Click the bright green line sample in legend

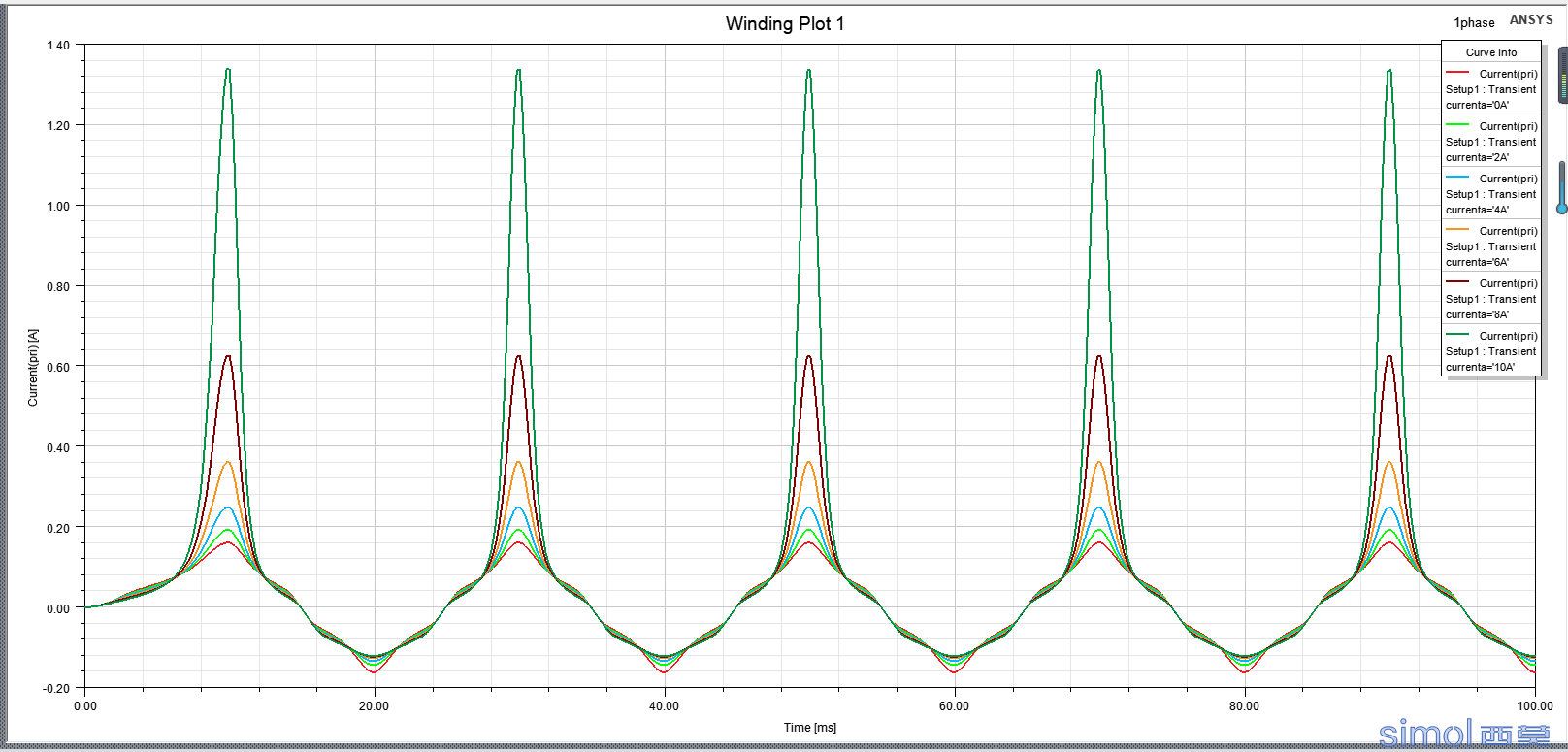click(x=1457, y=125)
